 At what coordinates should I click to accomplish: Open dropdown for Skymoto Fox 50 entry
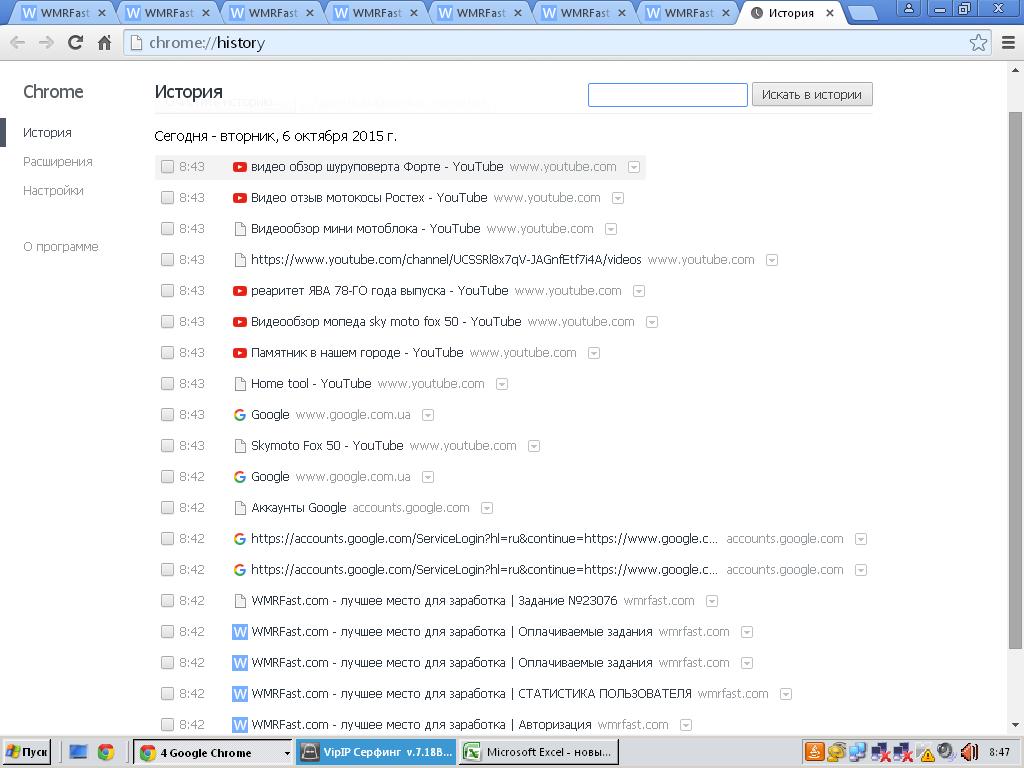[x=534, y=446]
